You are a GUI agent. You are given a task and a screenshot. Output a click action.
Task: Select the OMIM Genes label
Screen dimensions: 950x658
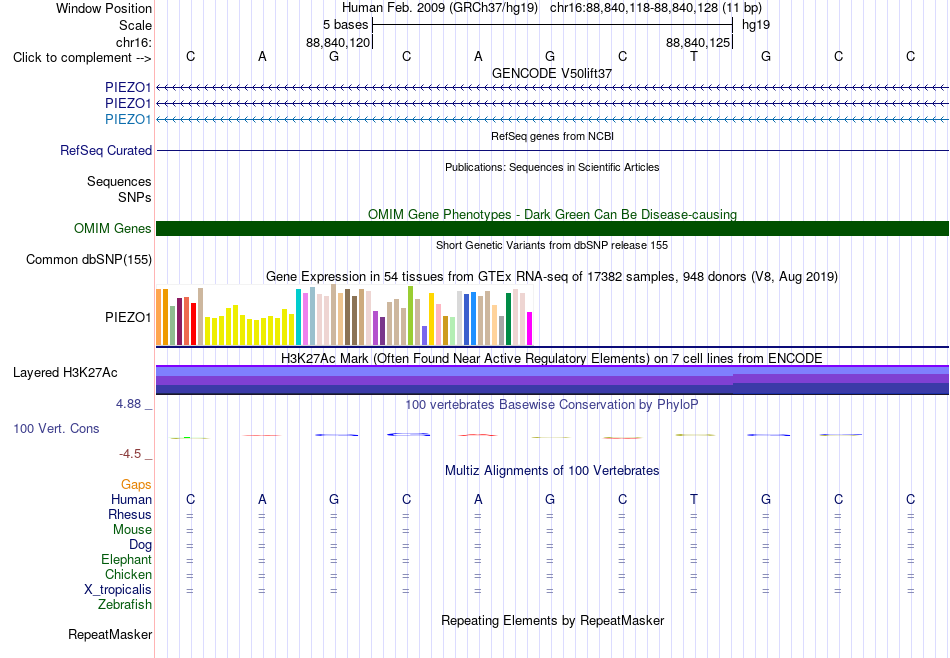click(113, 228)
